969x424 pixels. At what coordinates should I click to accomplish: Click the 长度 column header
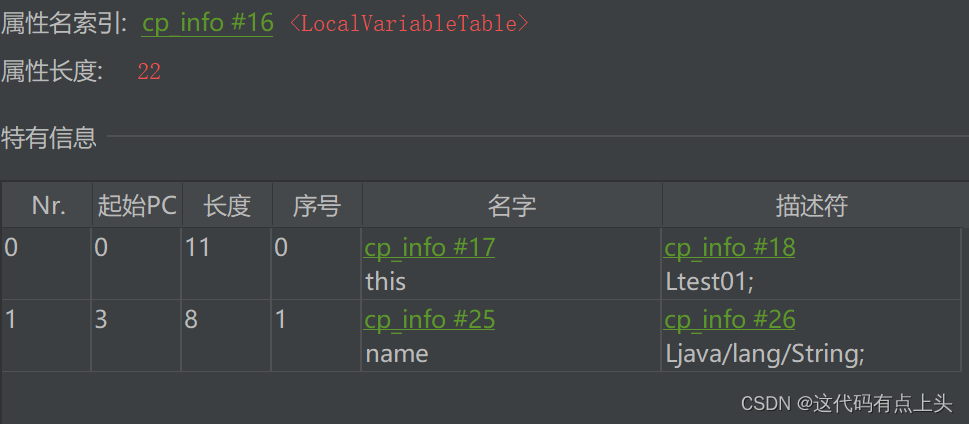tap(226, 206)
